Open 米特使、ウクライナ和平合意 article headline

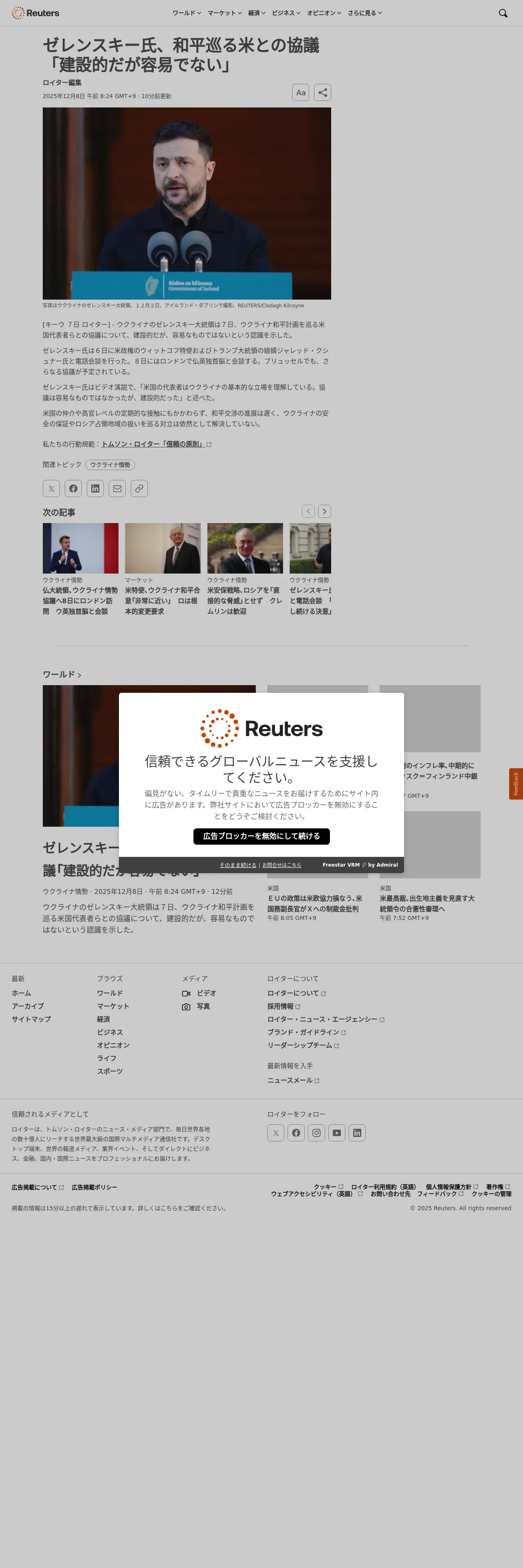coord(163,601)
